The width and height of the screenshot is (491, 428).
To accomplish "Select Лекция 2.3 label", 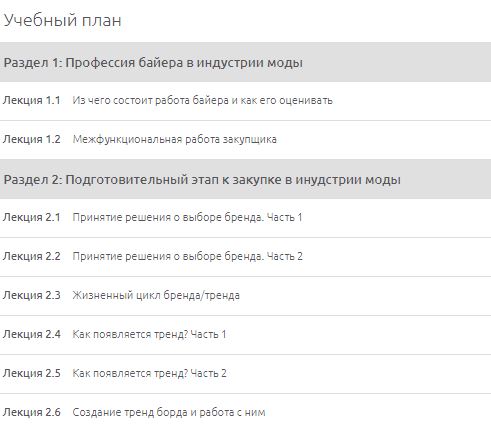I will pos(32,295).
